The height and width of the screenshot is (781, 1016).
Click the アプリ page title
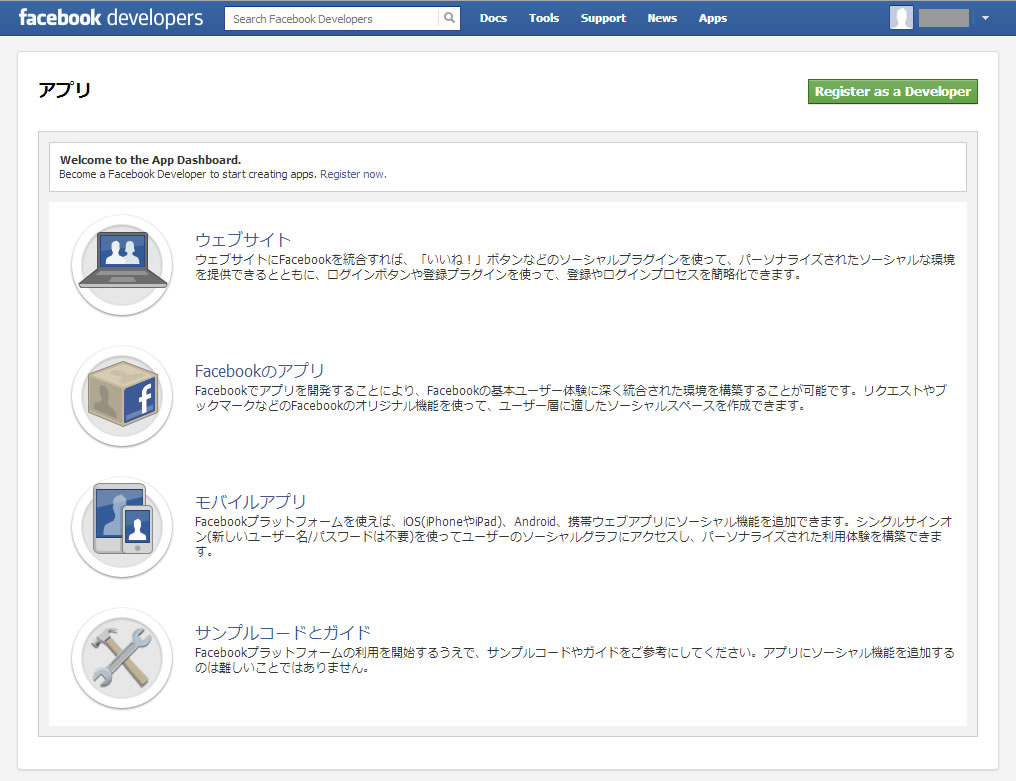pyautogui.click(x=65, y=89)
